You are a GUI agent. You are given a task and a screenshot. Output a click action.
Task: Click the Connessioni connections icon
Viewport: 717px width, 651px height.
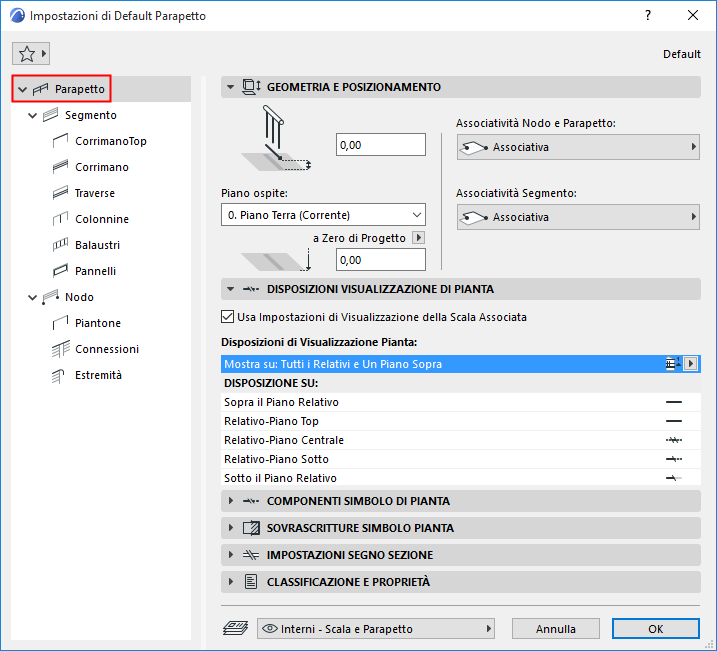pyautogui.click(x=58, y=349)
